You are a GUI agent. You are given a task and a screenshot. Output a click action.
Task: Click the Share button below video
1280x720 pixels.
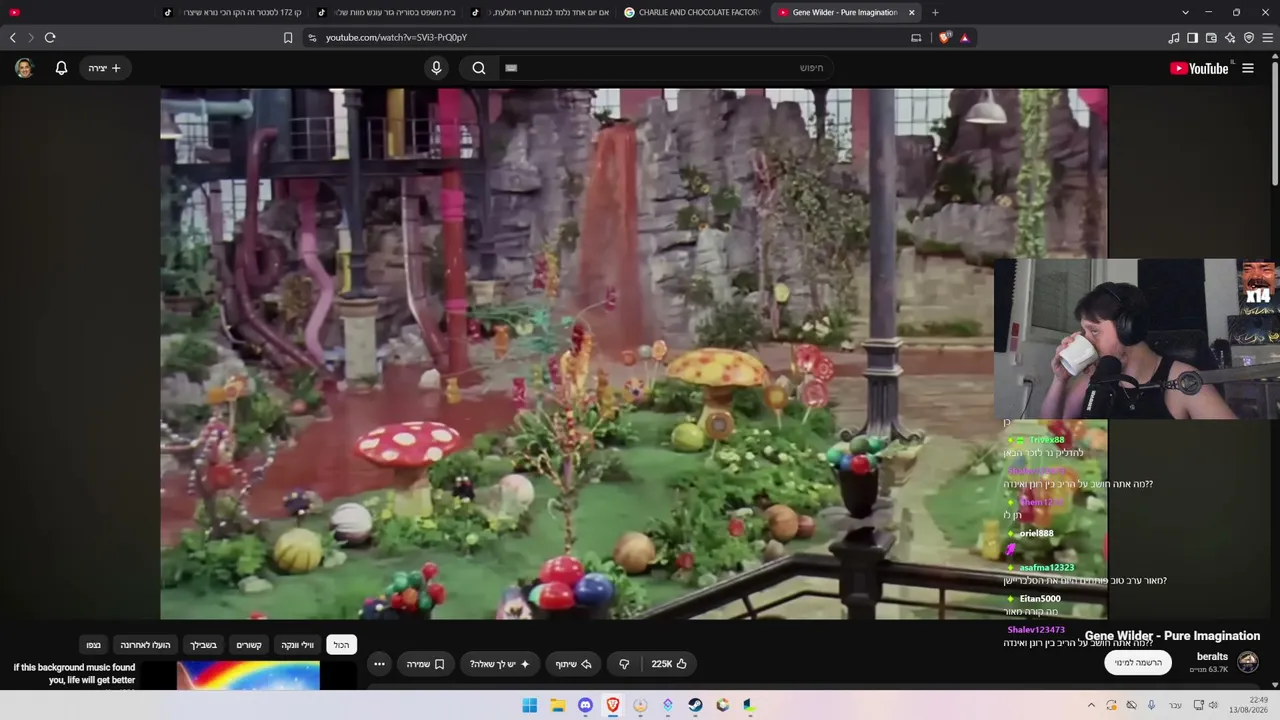pyautogui.click(x=574, y=664)
